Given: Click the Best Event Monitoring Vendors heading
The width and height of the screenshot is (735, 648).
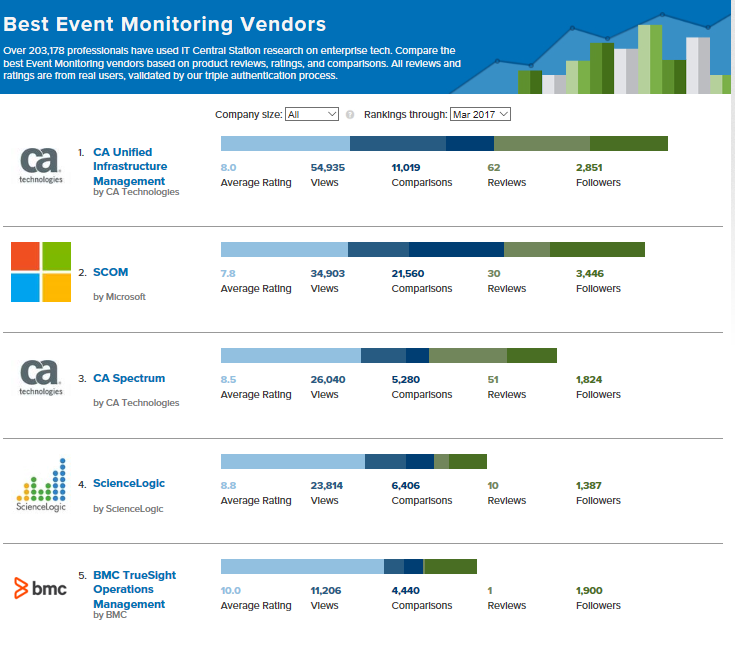Looking at the screenshot, I should click(165, 24).
